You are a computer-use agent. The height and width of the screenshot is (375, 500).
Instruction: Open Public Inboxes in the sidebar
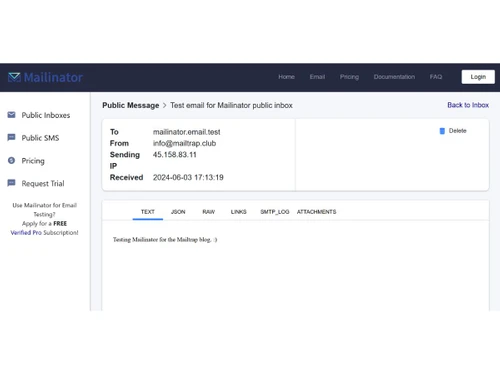click(46, 115)
